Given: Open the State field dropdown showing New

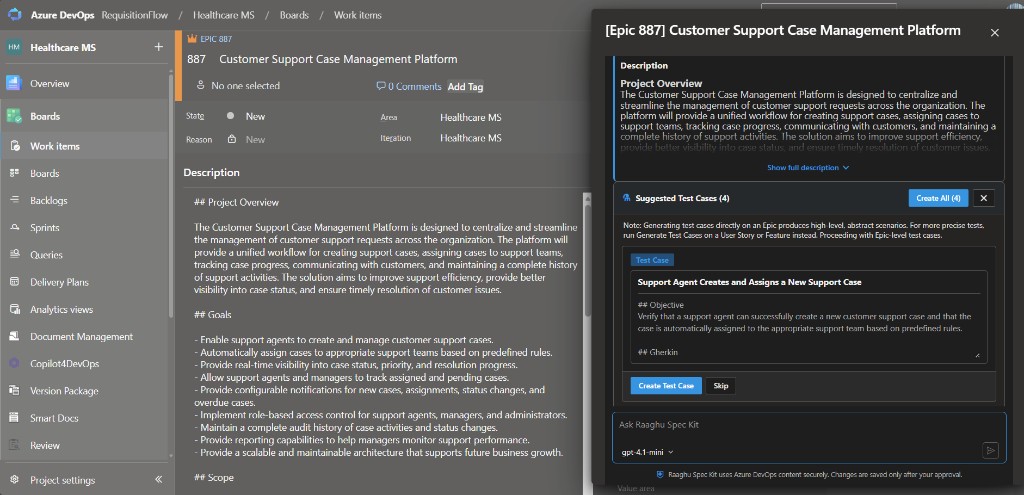Looking at the screenshot, I should point(255,116).
